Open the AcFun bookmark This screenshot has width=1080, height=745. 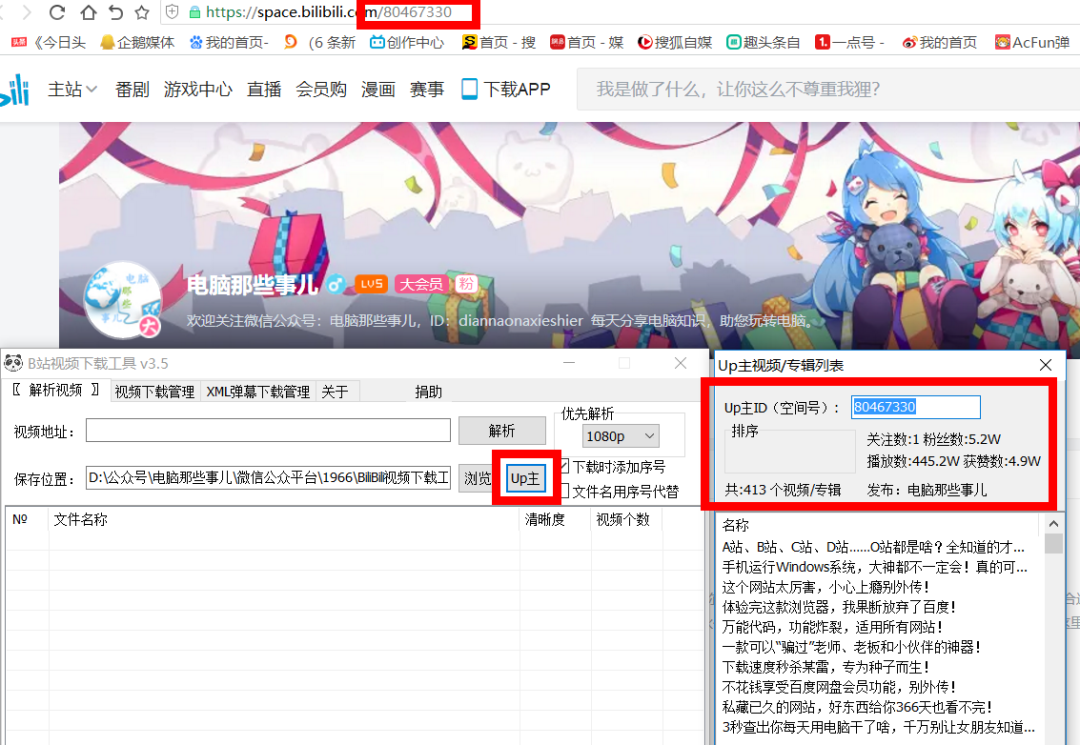click(x=1032, y=42)
